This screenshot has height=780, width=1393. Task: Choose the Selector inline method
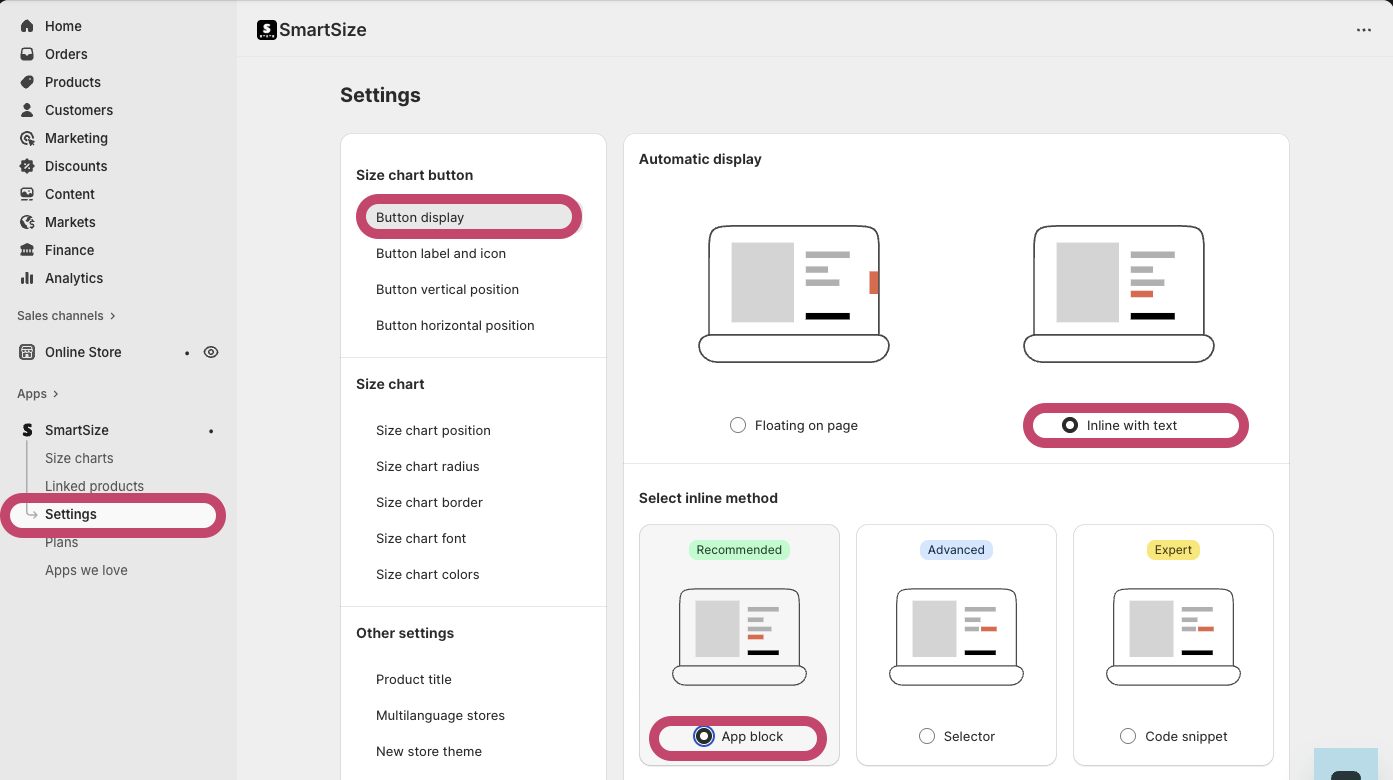coord(928,736)
